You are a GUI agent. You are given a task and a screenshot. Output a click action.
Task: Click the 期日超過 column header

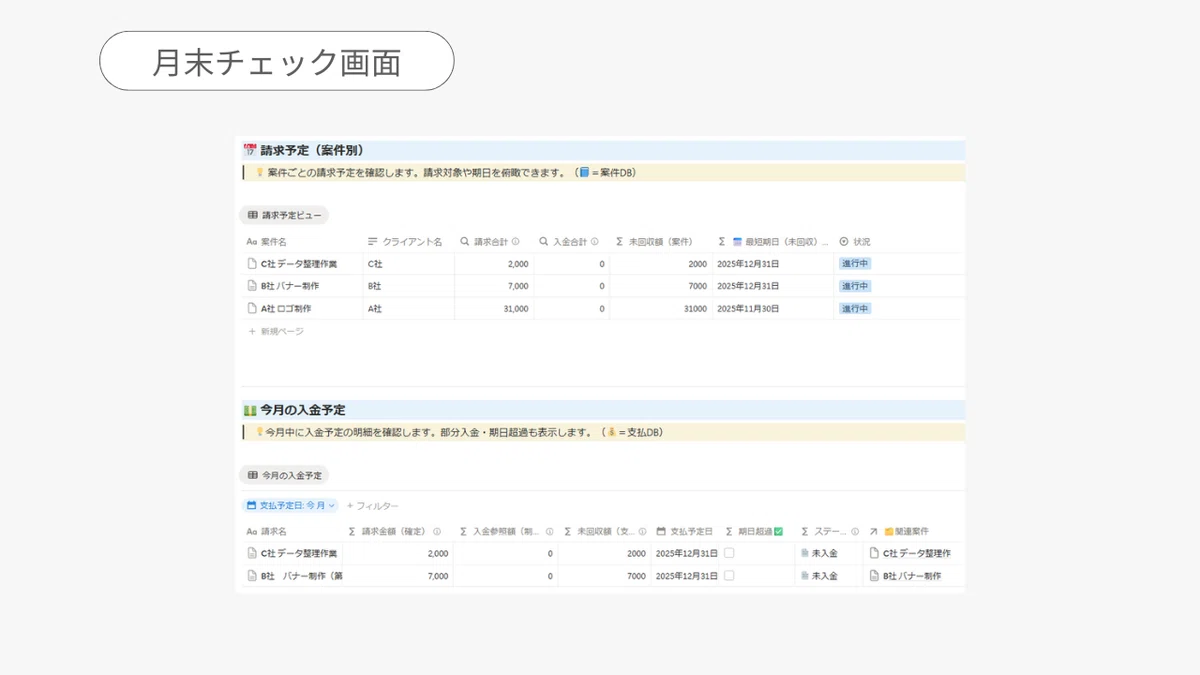pos(755,532)
